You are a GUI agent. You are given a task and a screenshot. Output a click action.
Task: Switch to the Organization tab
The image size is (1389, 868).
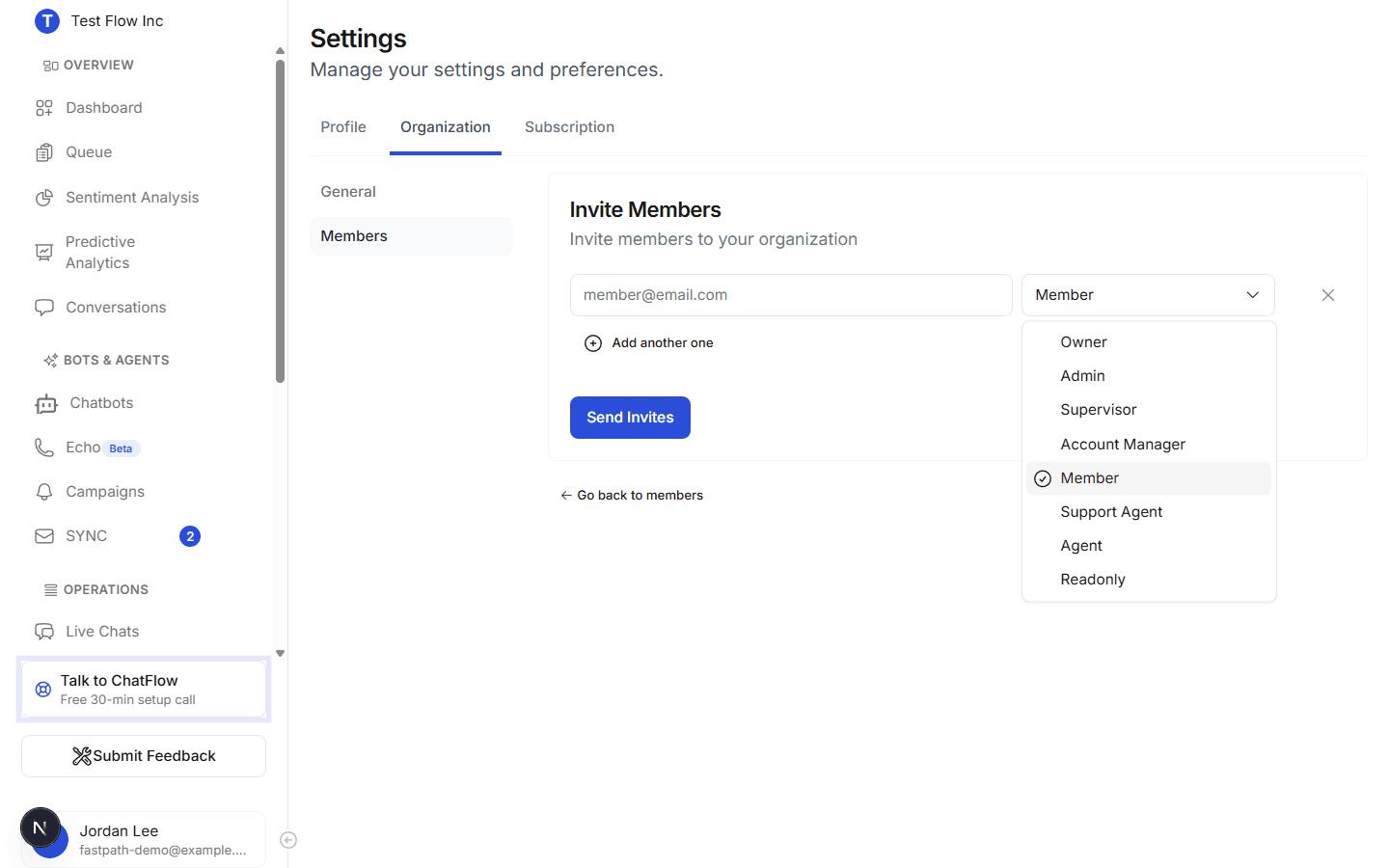(446, 127)
